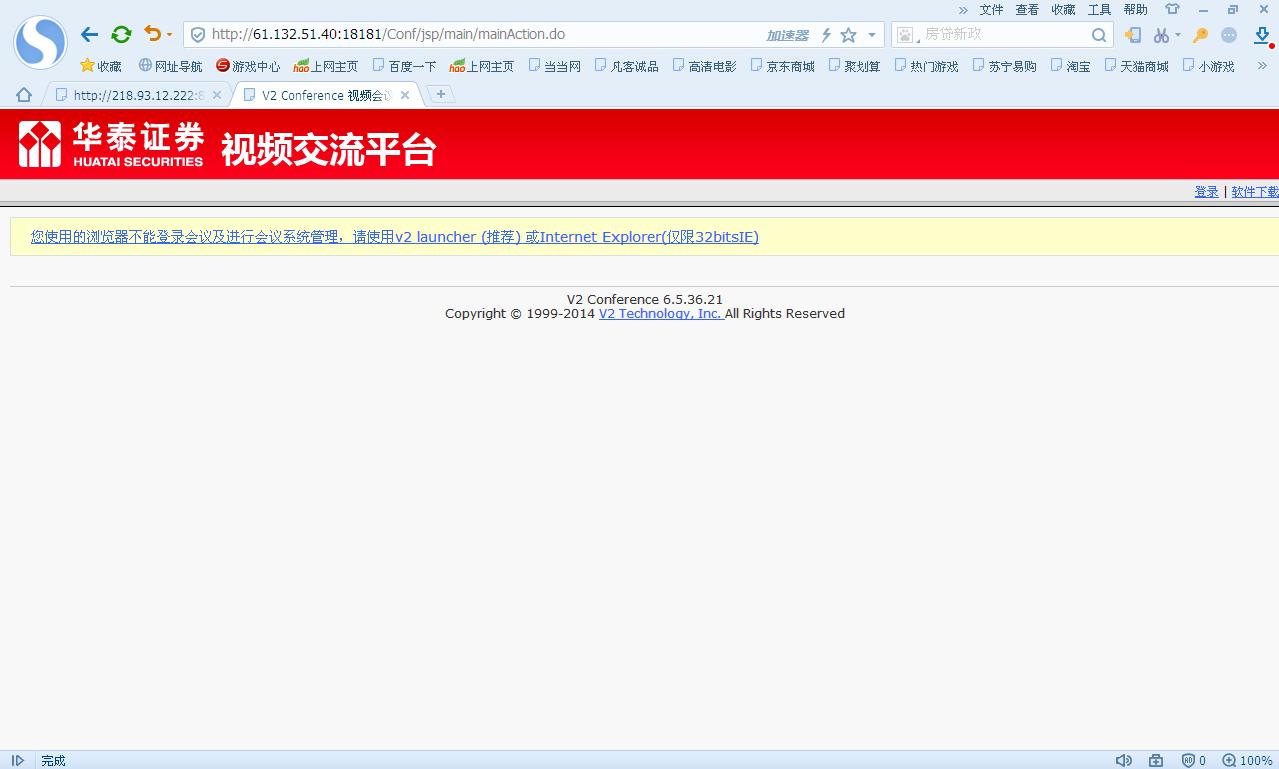Open the 高清电影 bookmark

click(x=705, y=66)
